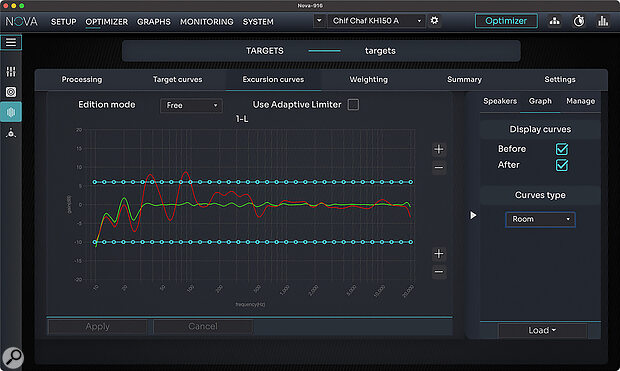Open the magnifier search icon
This screenshot has height=371, width=620.
(x=13, y=357)
